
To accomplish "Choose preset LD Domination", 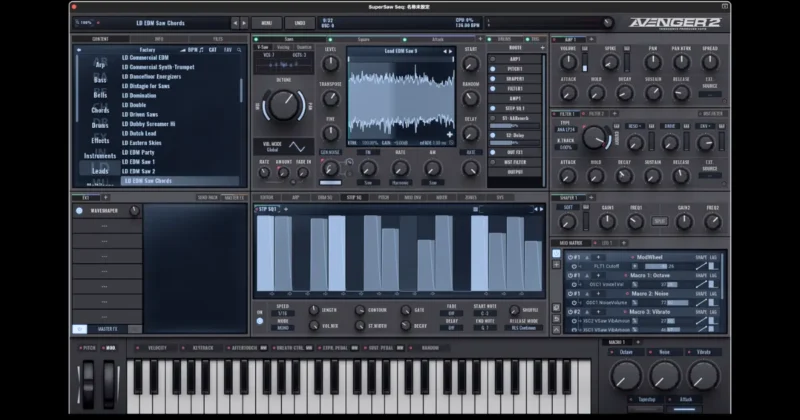I will tap(139, 95).
